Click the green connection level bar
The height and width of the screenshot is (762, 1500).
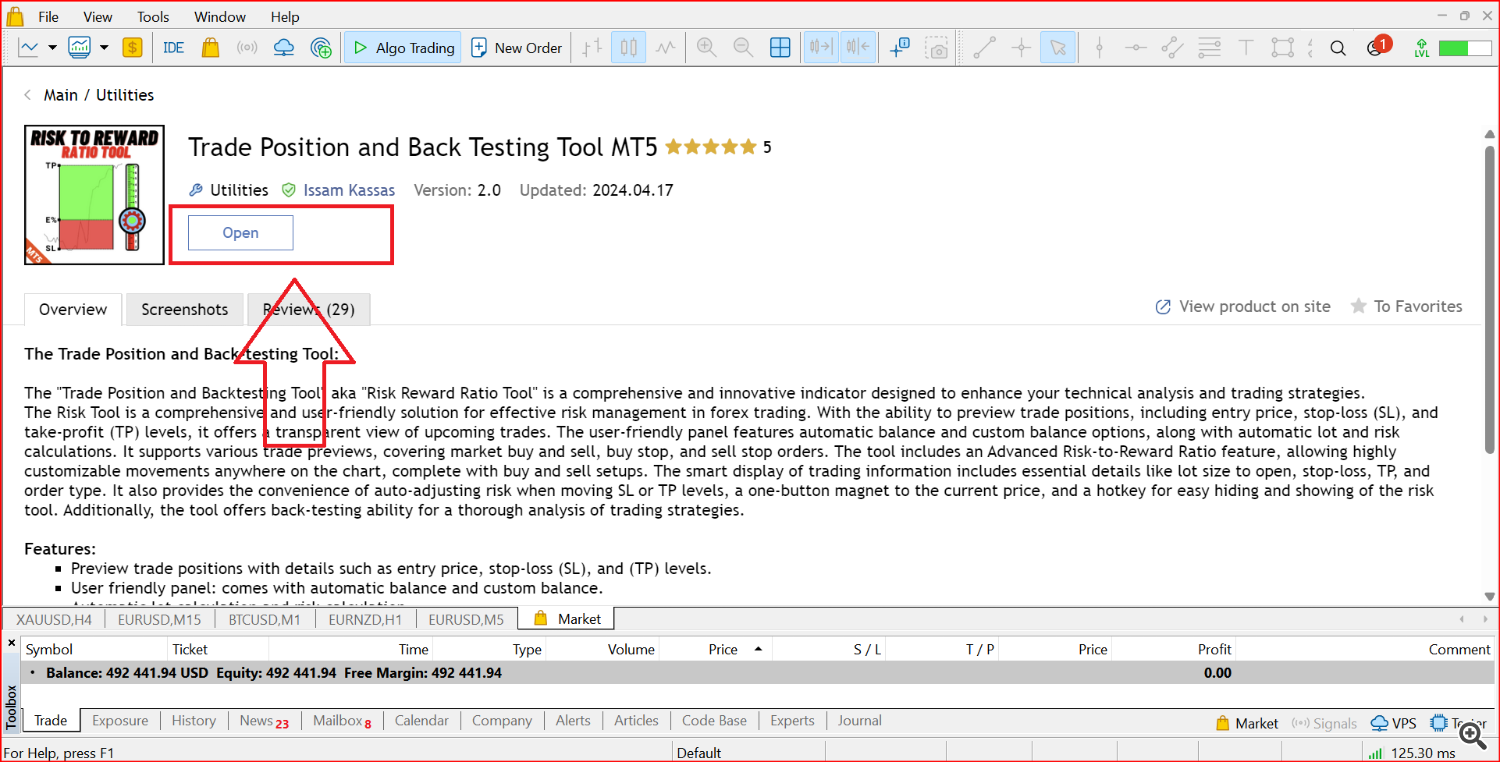coord(1466,47)
